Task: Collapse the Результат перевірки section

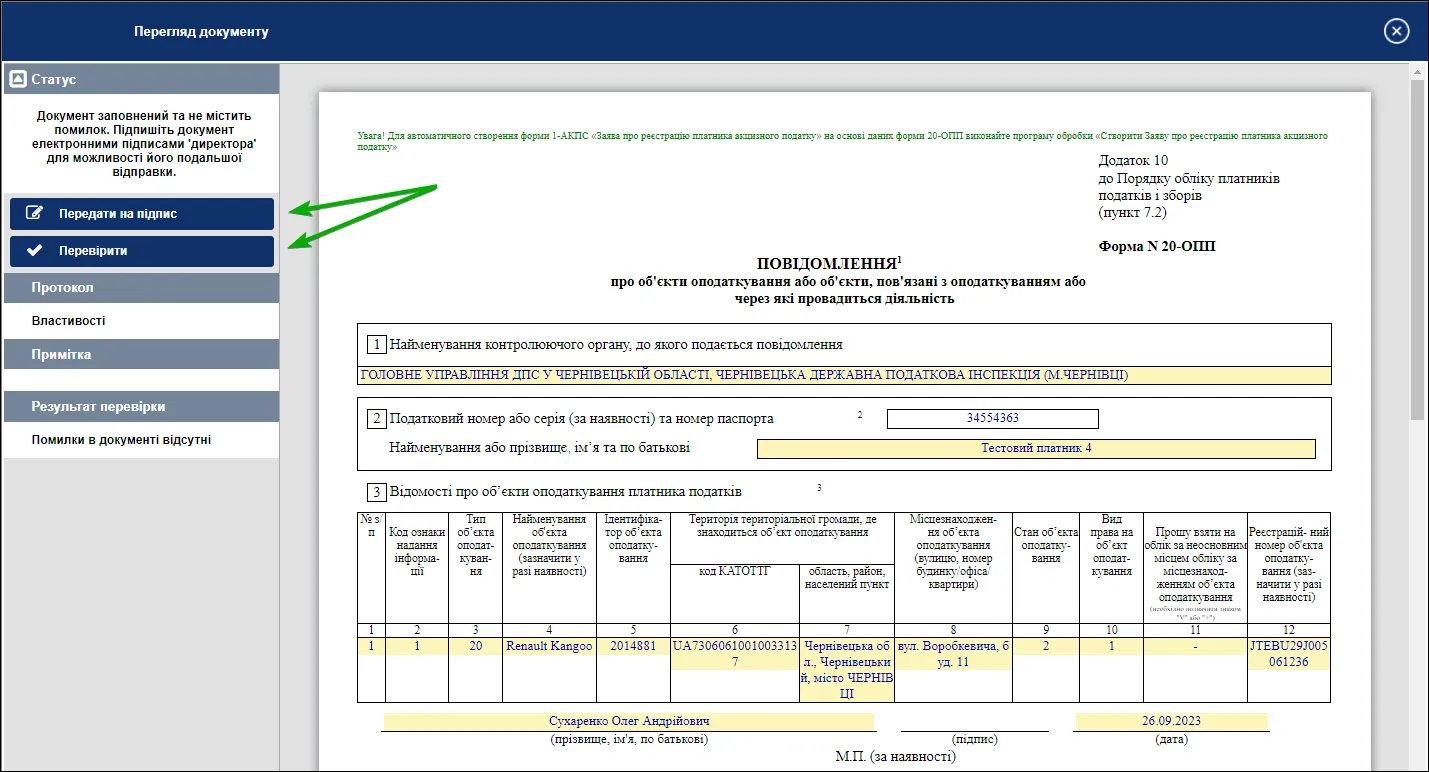Action: click(x=141, y=407)
